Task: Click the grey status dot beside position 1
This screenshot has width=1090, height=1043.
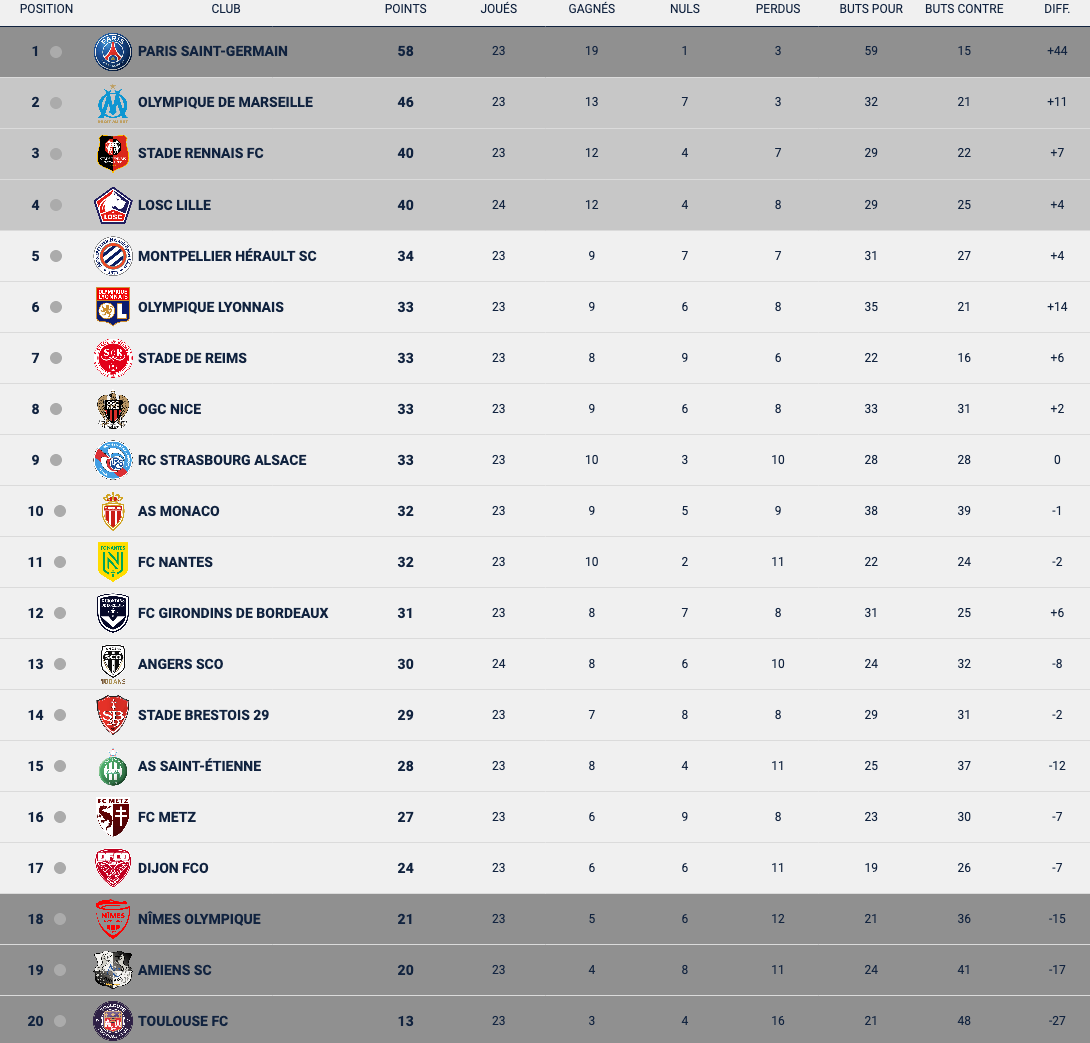Action: (x=56, y=51)
